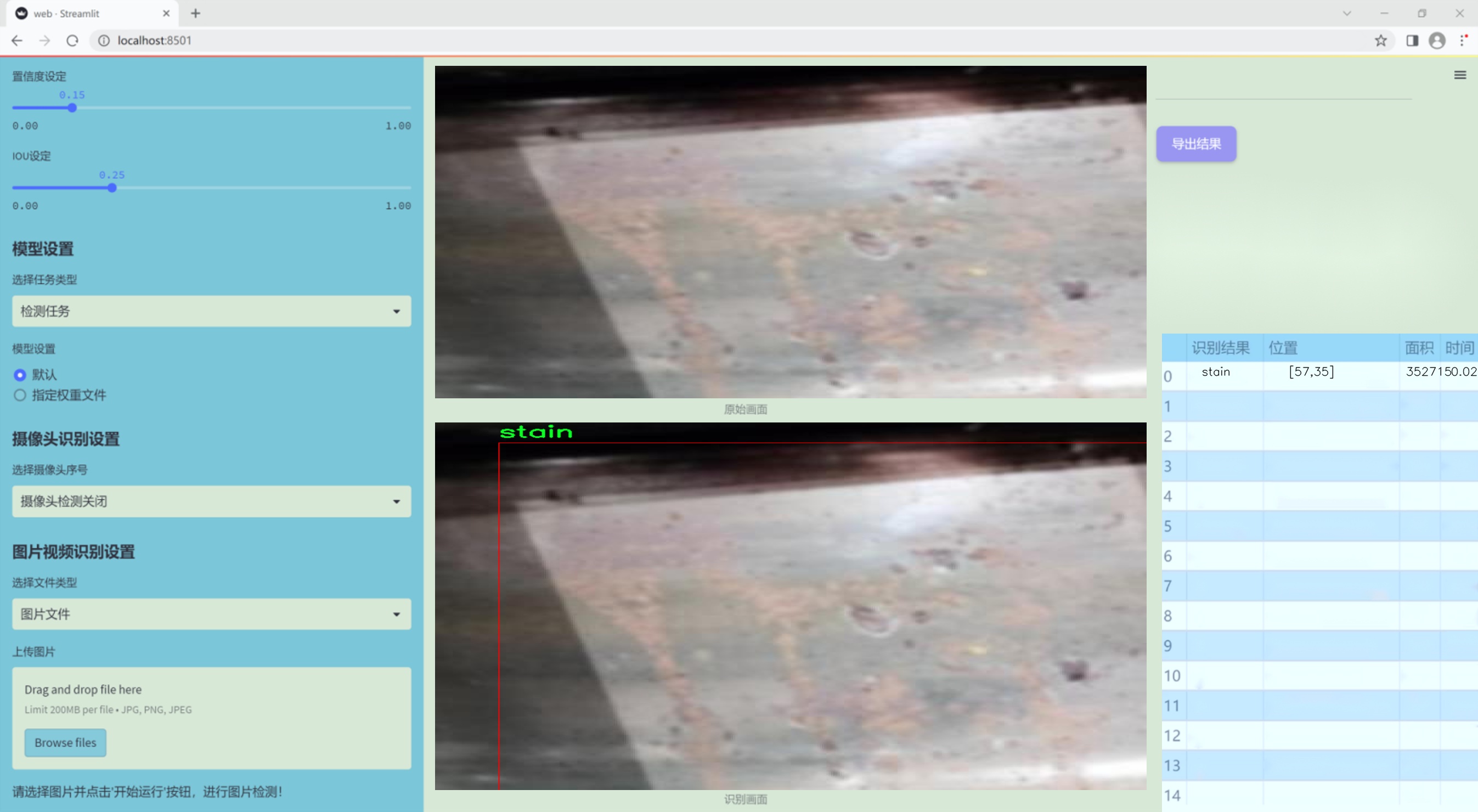Open the Streamlit hamburger menu

pos(1460,75)
